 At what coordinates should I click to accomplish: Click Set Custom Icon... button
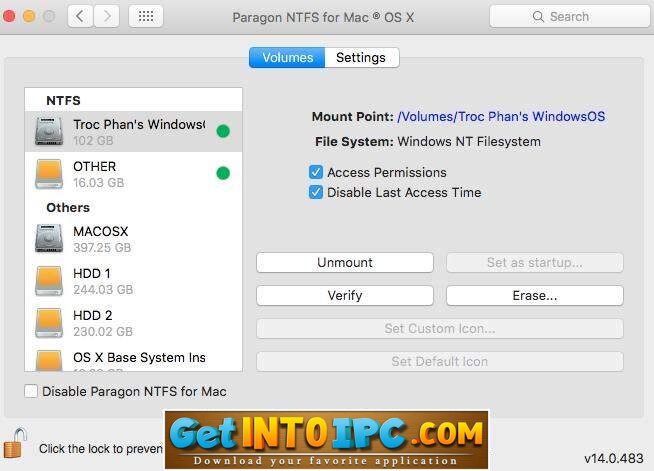440,328
